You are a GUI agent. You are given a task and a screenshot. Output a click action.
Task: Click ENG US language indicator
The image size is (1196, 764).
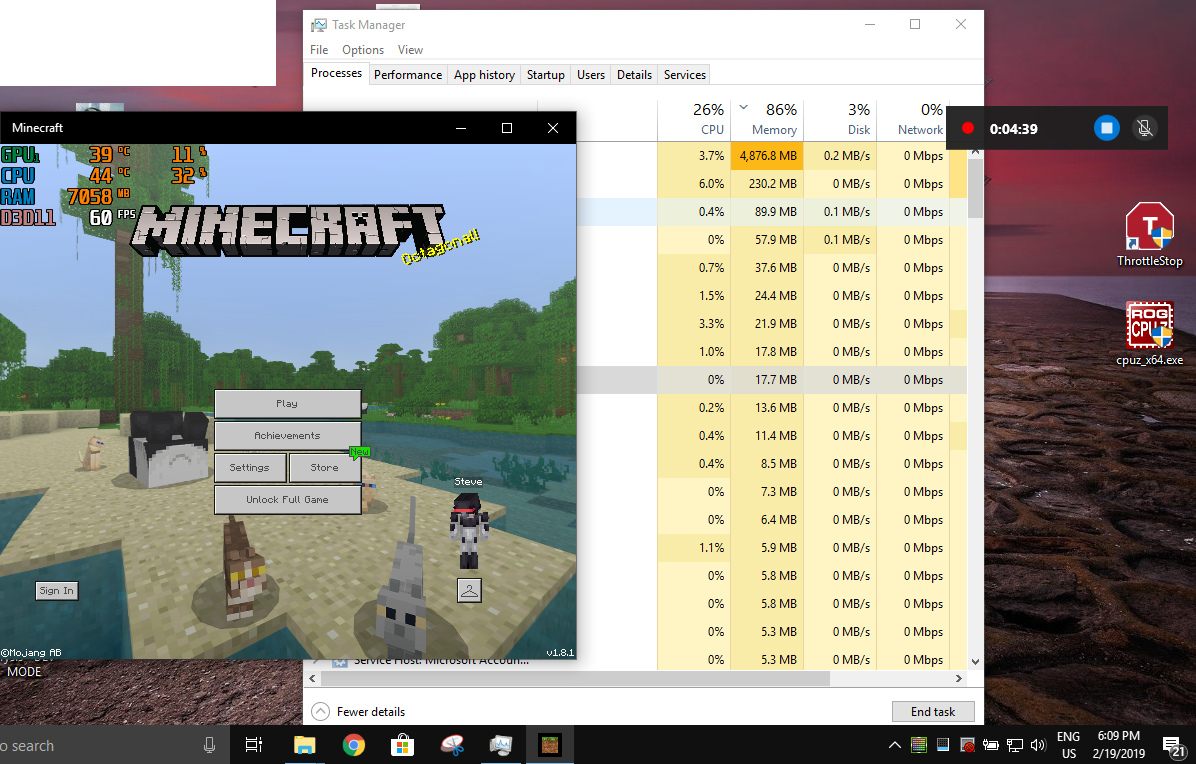tap(1069, 745)
